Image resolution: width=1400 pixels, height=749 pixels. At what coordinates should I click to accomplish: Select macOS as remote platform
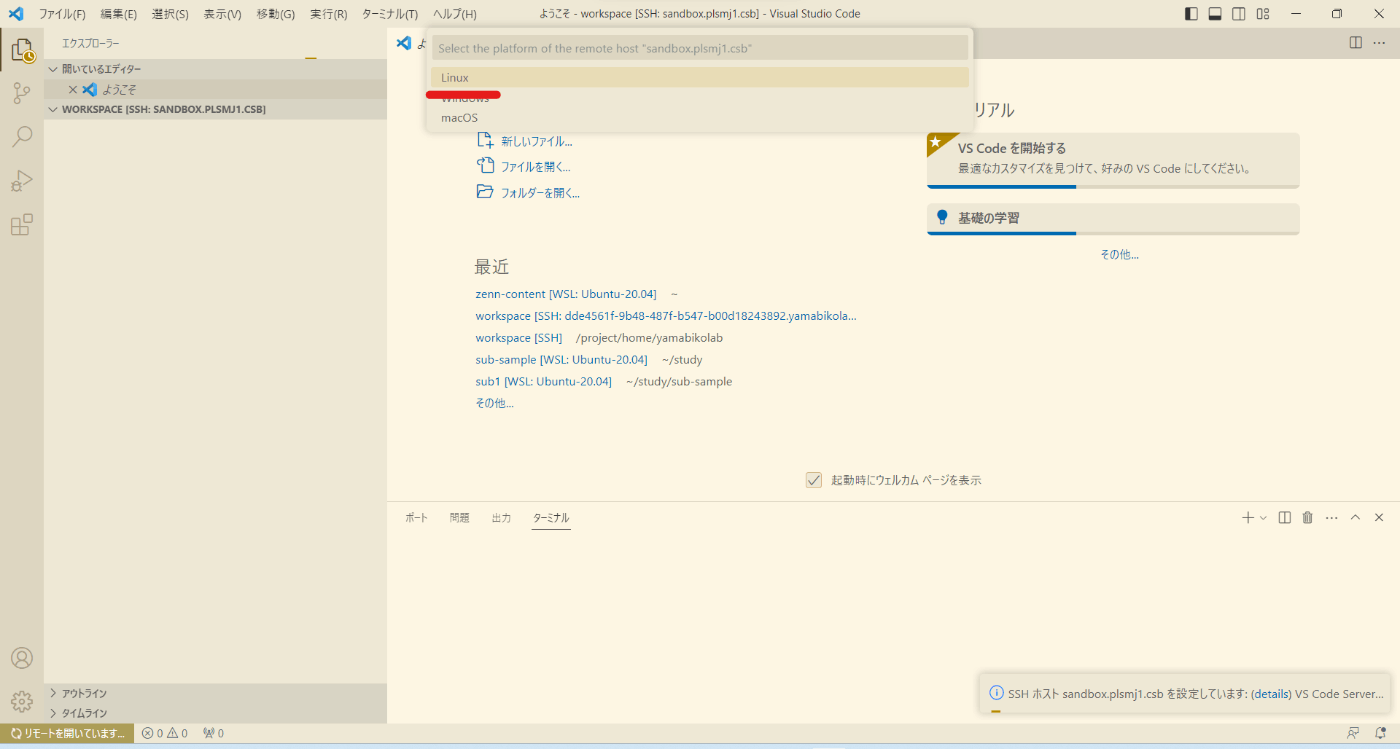point(700,117)
